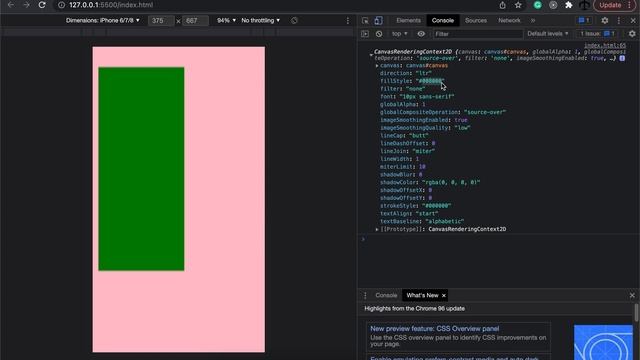Switch to the Elements tab
Image resolution: width=640 pixels, height=360 pixels.
[x=408, y=20]
